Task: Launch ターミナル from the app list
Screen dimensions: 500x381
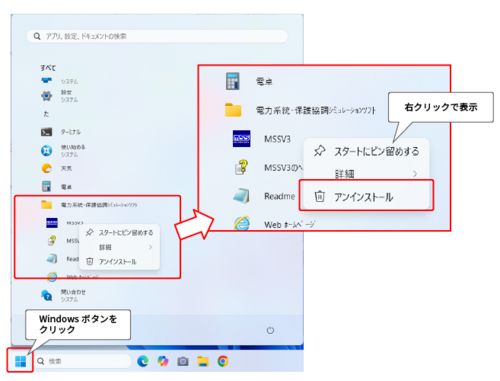Action: (x=46, y=132)
